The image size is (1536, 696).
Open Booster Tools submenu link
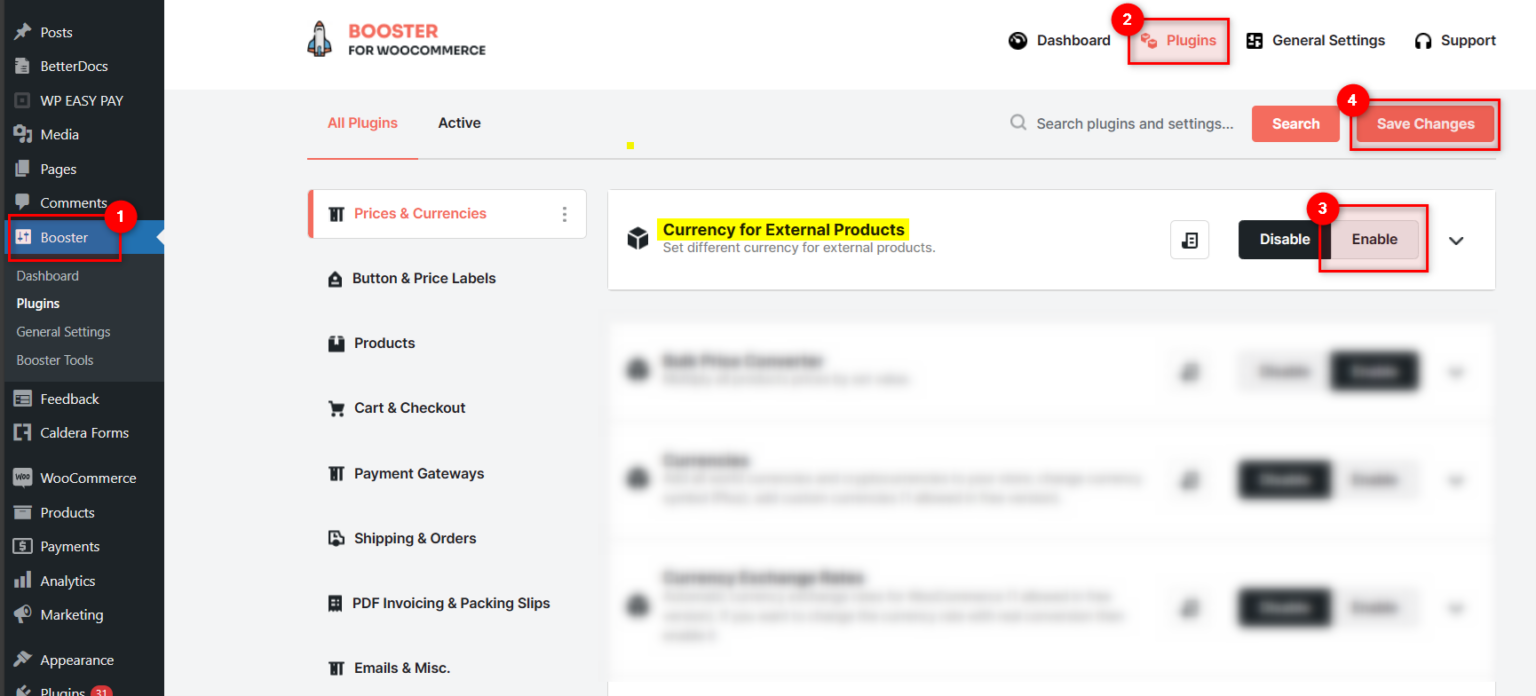point(55,360)
